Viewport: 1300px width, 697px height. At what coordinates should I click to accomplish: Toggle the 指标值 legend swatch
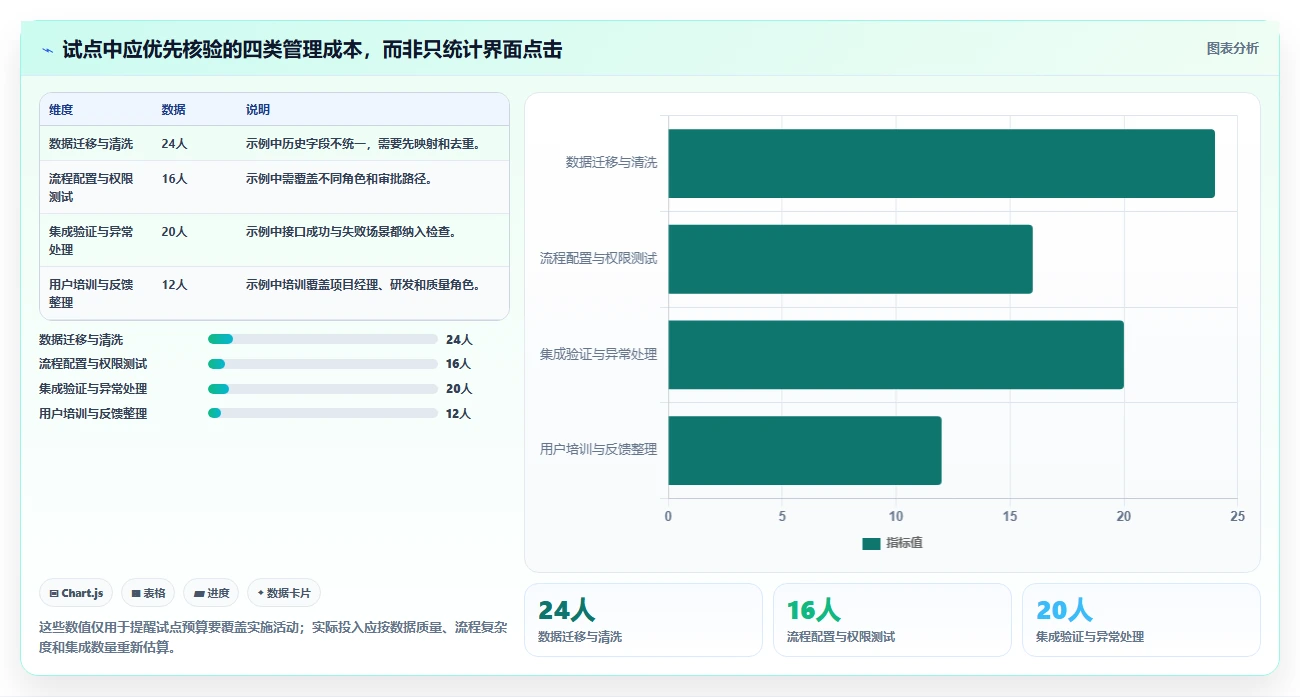coord(871,543)
